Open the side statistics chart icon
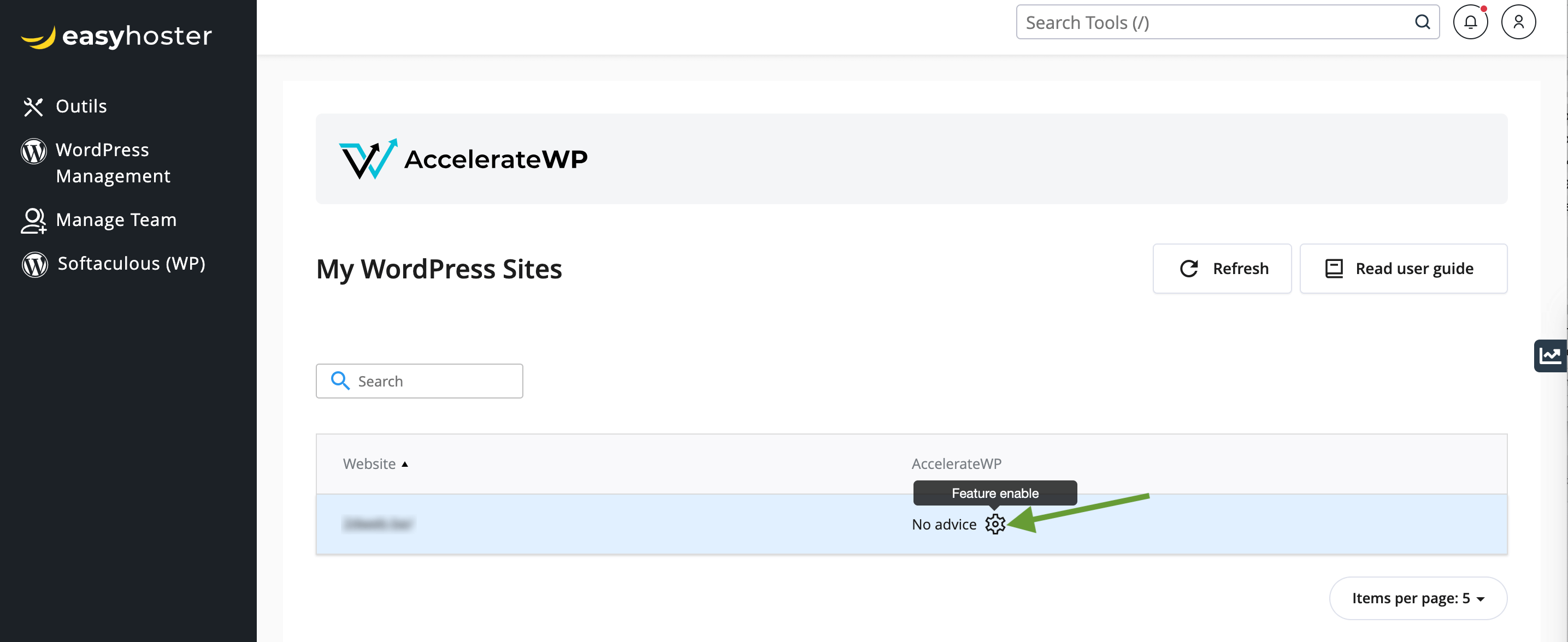This screenshot has width=1568, height=642. [1550, 355]
